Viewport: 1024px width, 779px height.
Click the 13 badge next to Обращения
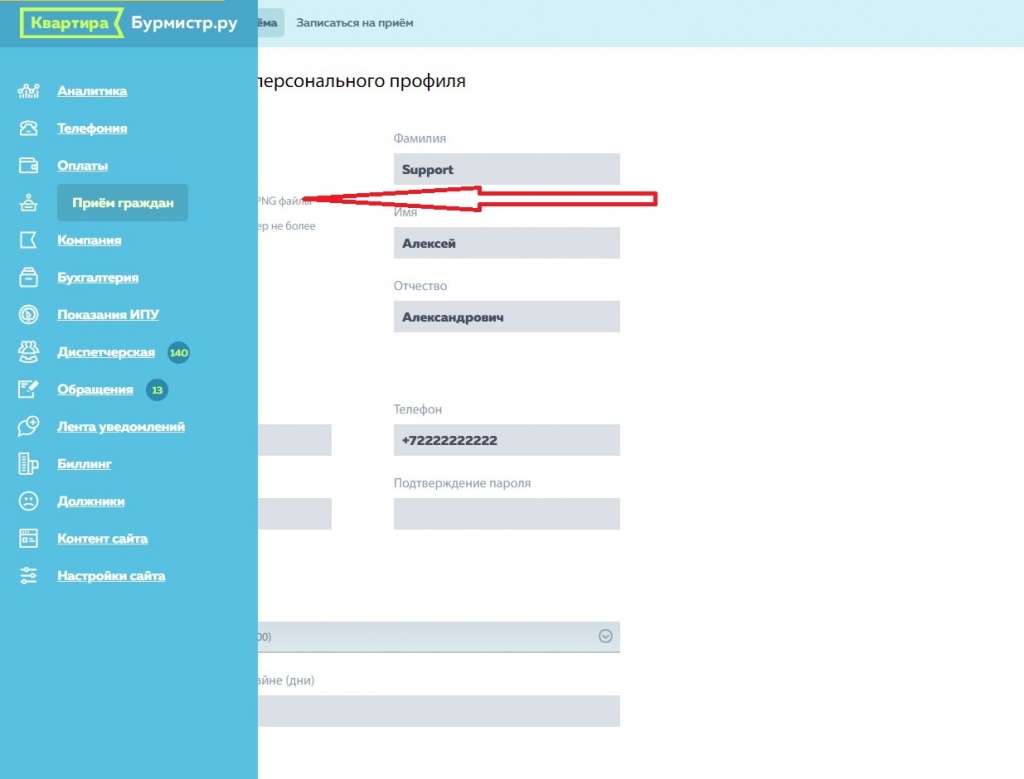point(157,390)
